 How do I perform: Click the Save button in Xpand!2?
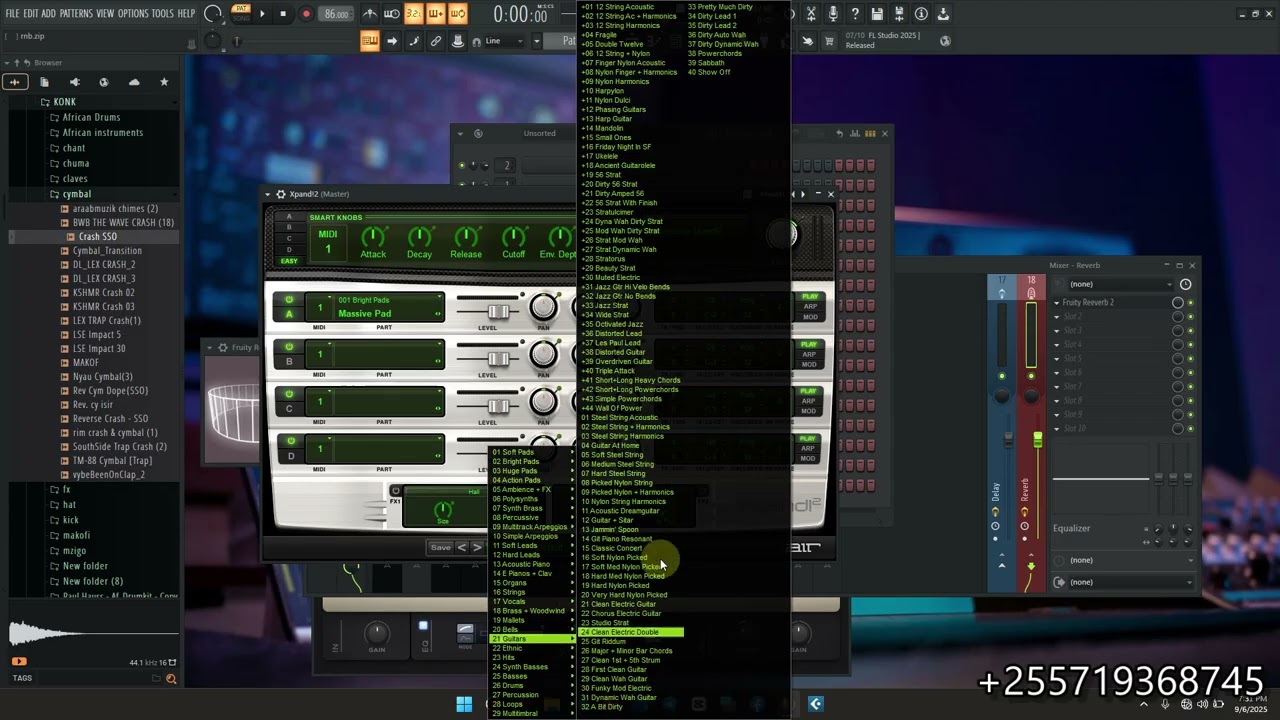(x=440, y=548)
